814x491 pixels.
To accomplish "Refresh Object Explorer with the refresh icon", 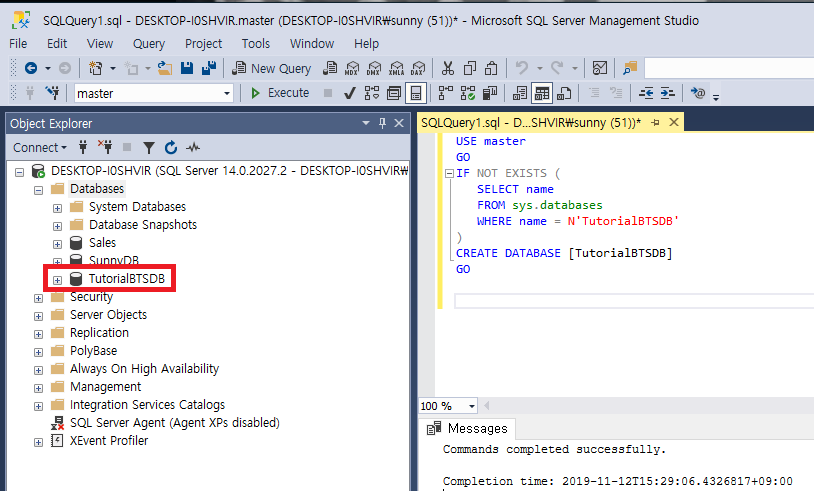I will tap(171, 148).
